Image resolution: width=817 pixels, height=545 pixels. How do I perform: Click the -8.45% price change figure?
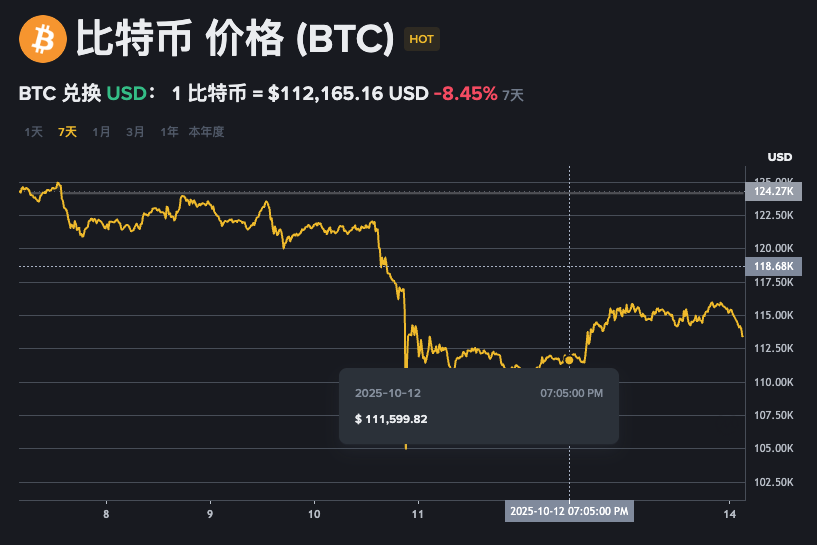click(x=465, y=94)
